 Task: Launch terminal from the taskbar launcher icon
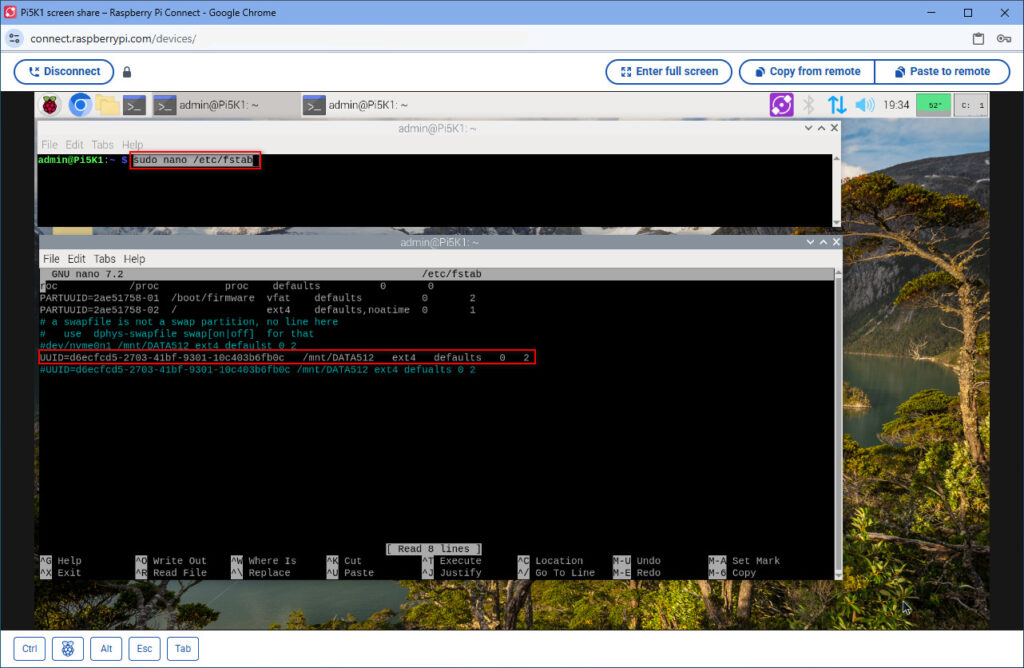[135, 105]
